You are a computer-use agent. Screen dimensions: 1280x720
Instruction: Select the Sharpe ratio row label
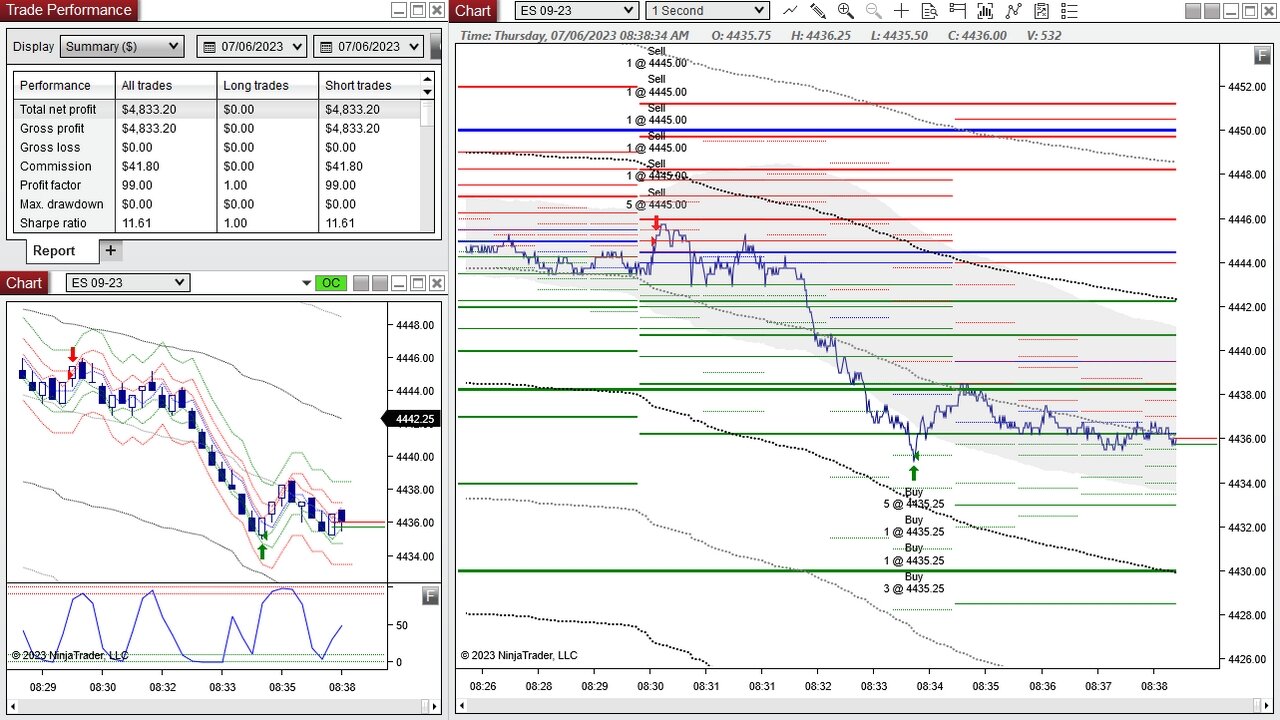coord(53,224)
